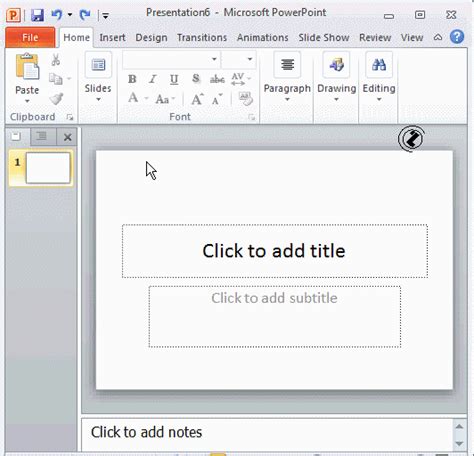Viewport: 474px width, 456px height.
Task: Choose the Font Color button
Action: (x=133, y=99)
